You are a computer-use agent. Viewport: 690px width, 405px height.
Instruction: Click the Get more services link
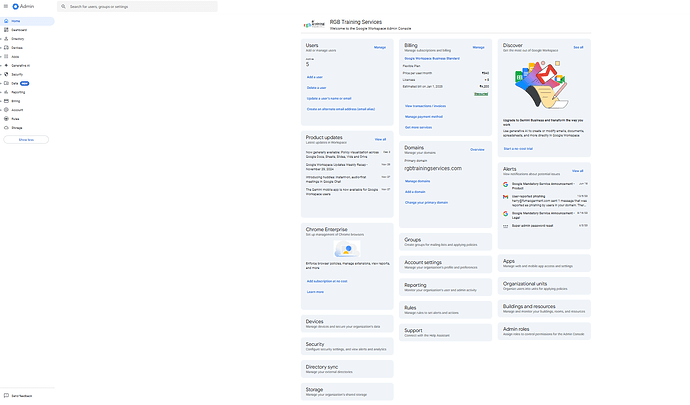[x=418, y=127]
